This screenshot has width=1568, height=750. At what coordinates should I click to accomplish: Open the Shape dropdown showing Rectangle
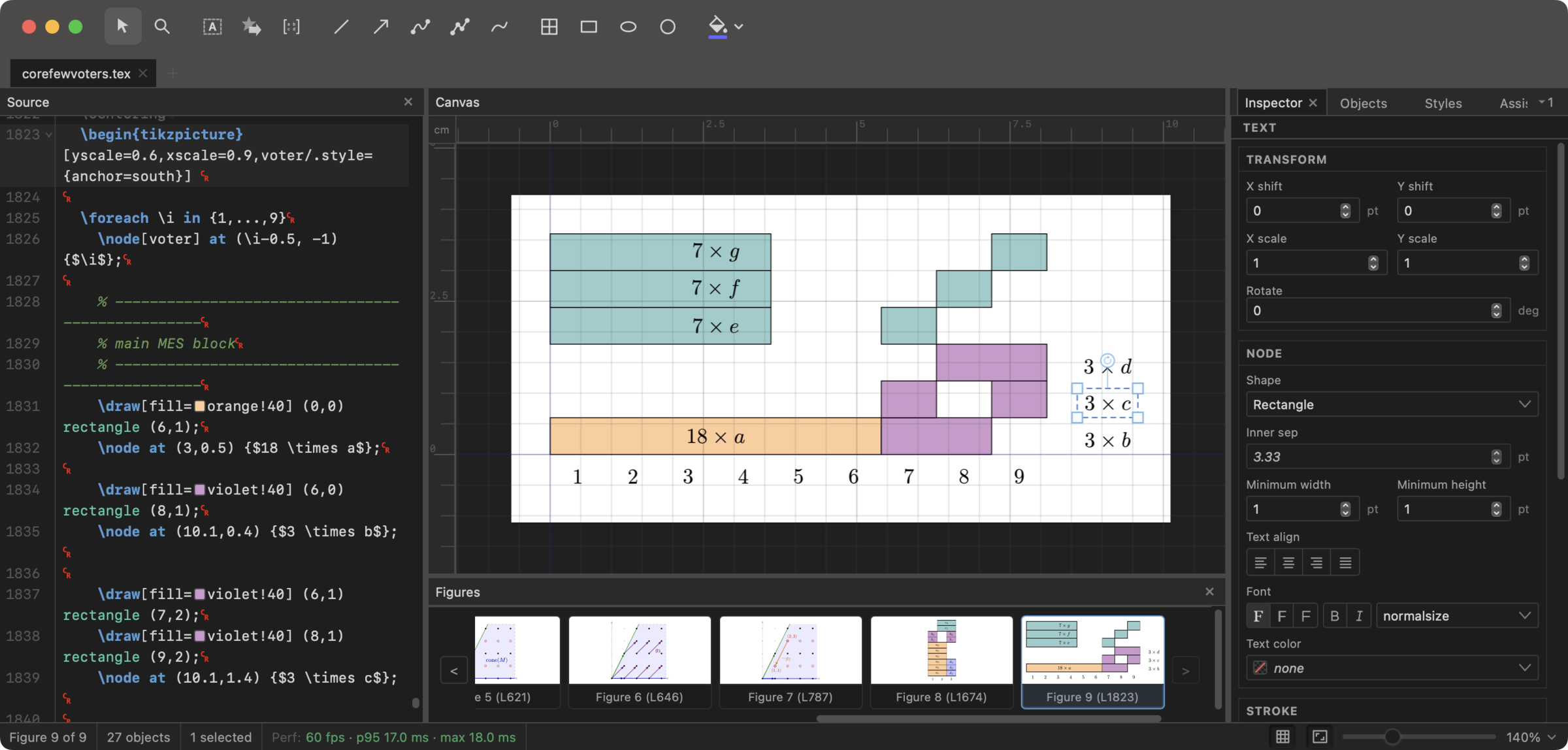pyautogui.click(x=1392, y=404)
